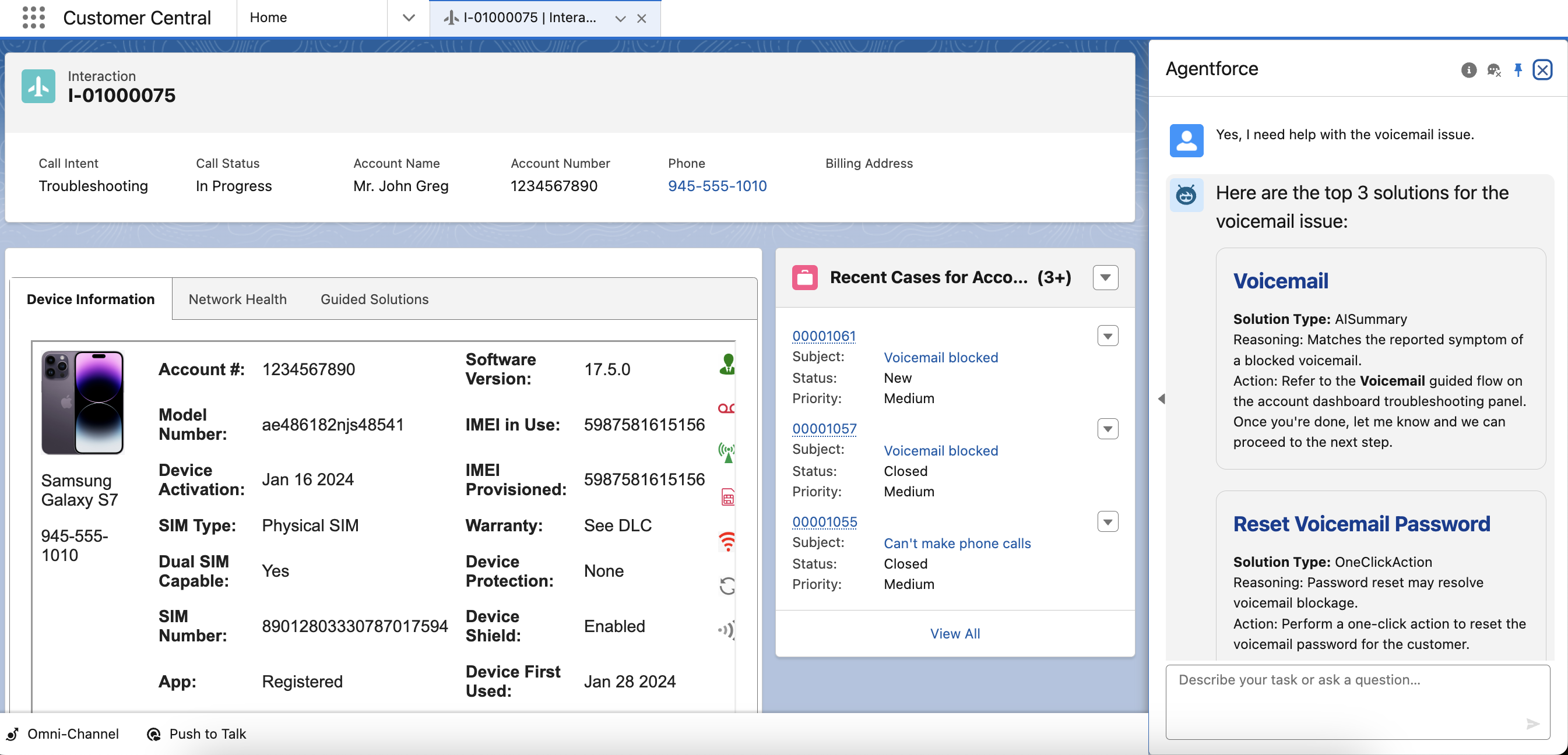Open the App Launcher grid icon

pos(33,17)
